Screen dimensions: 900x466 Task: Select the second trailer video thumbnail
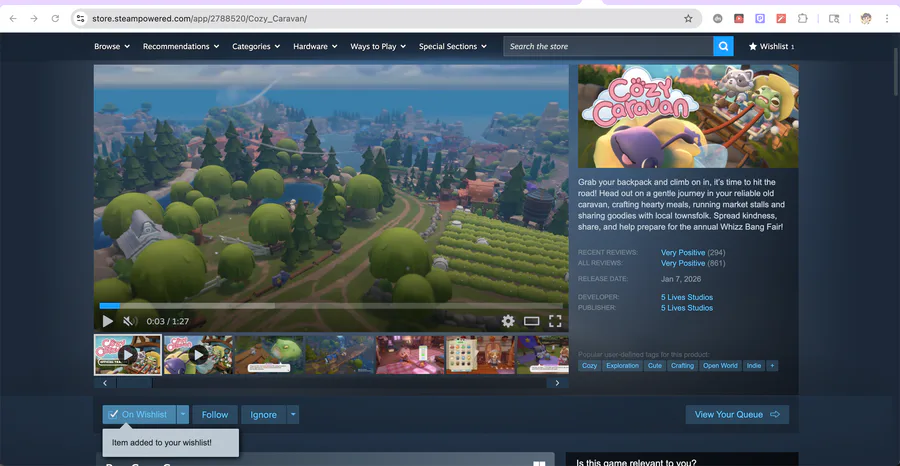(198, 355)
